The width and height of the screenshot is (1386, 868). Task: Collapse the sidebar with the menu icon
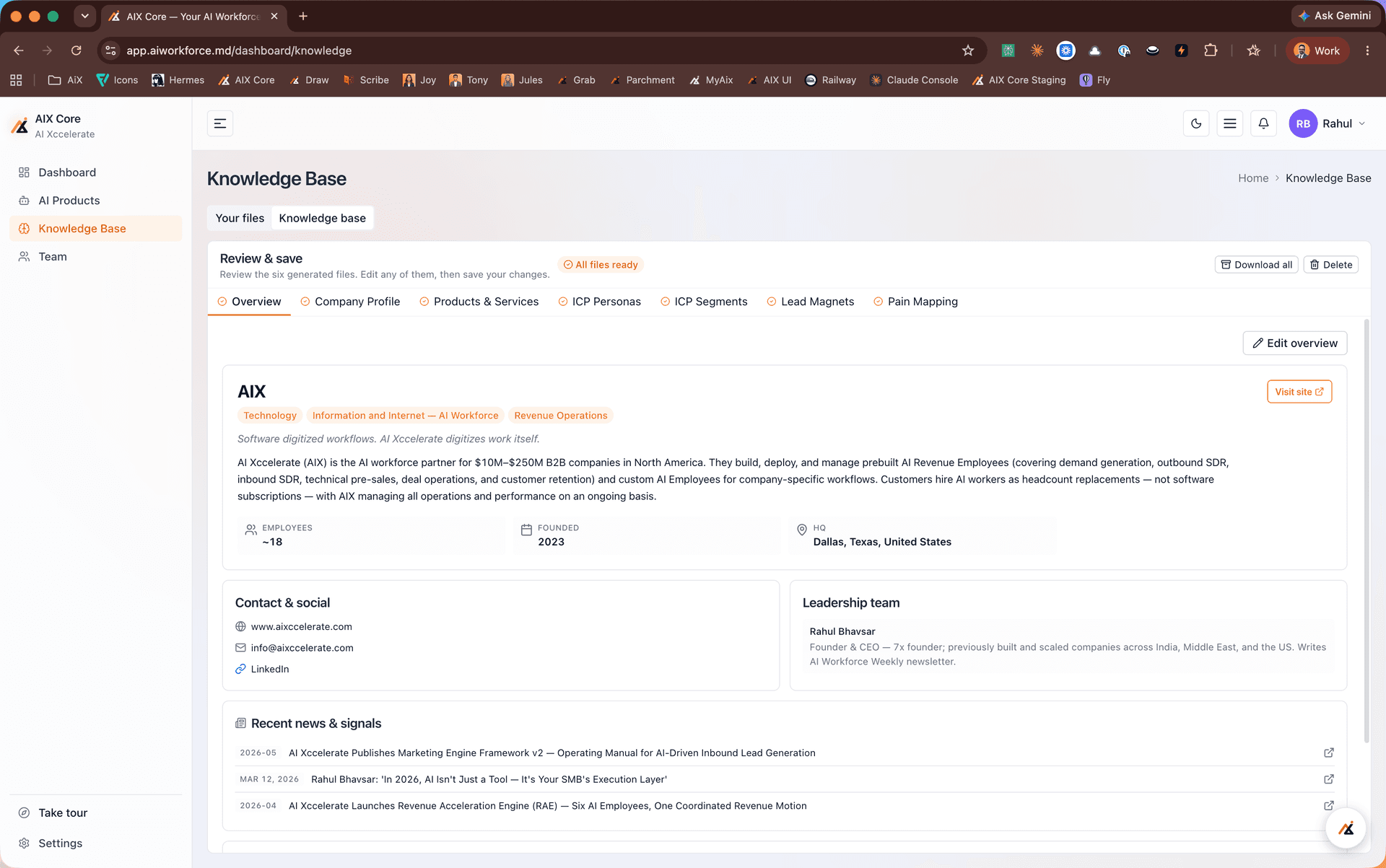pos(220,123)
